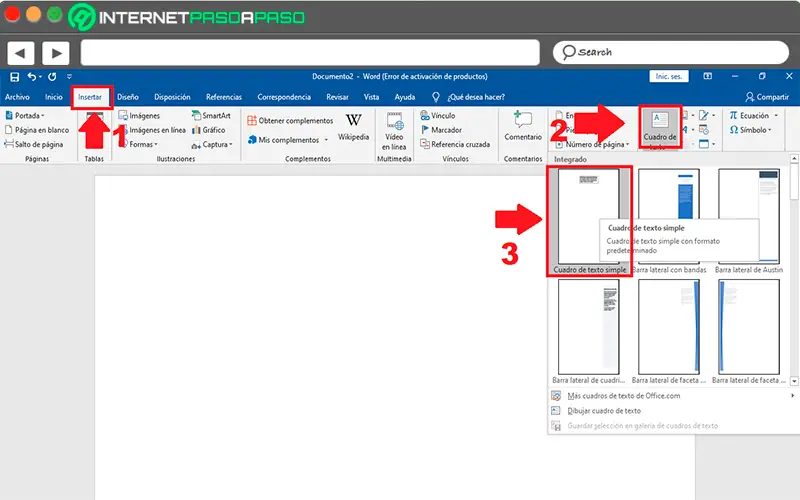
Task: Click the Repeat/Redo circular arrow icon
Action: point(52,77)
